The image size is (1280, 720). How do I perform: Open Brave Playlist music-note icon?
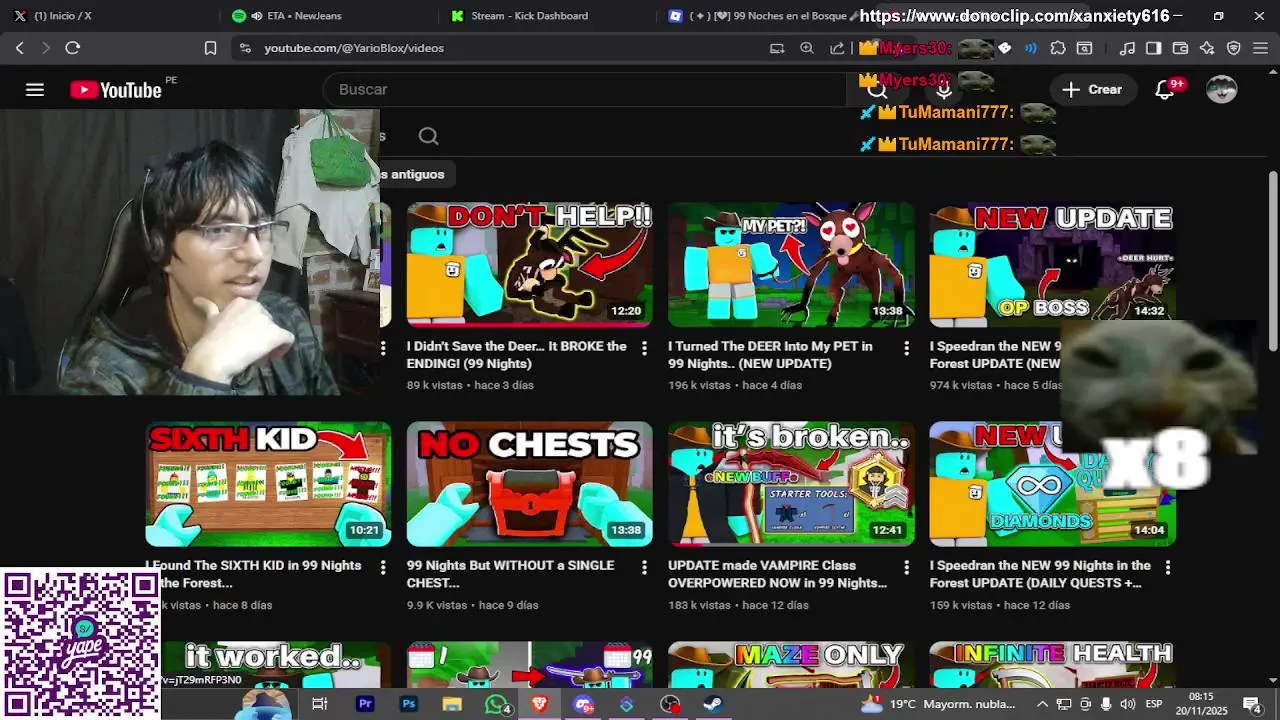1127,48
